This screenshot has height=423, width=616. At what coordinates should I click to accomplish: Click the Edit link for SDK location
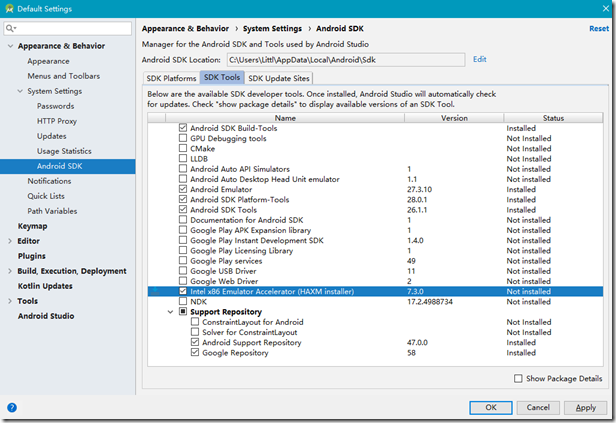[x=480, y=59]
